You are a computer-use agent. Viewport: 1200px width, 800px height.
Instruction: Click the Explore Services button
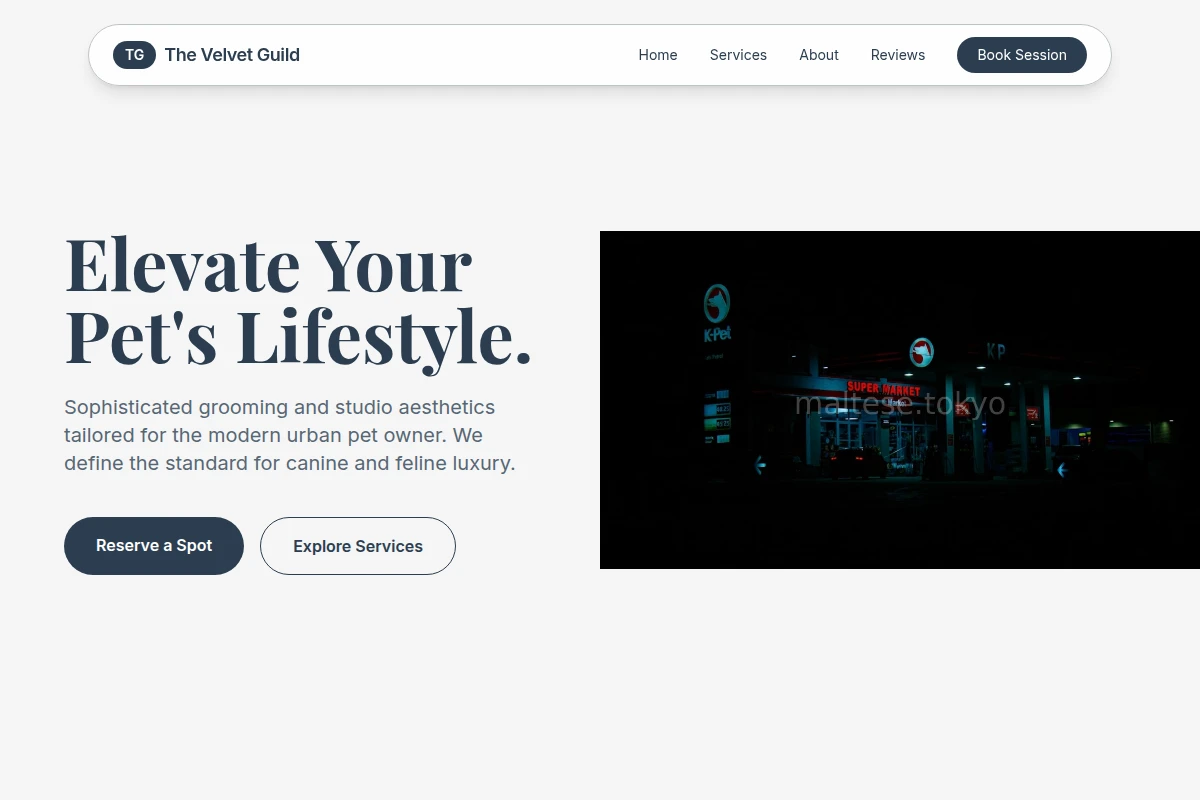tap(358, 546)
